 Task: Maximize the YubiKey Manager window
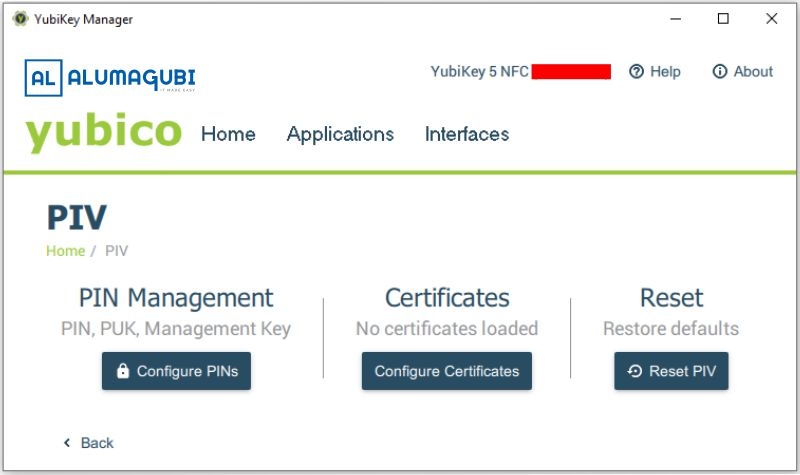click(723, 19)
